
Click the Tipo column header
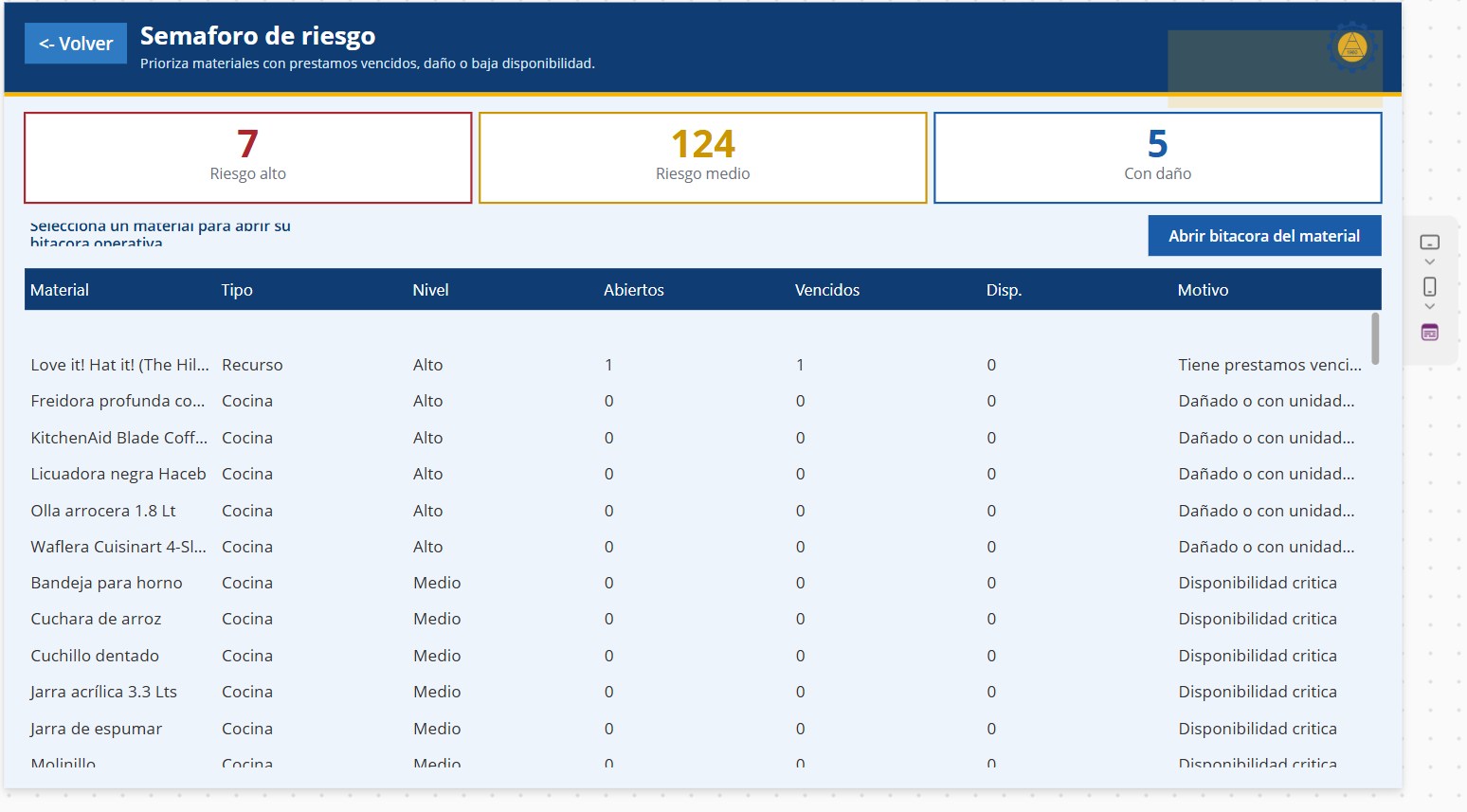pos(237,290)
